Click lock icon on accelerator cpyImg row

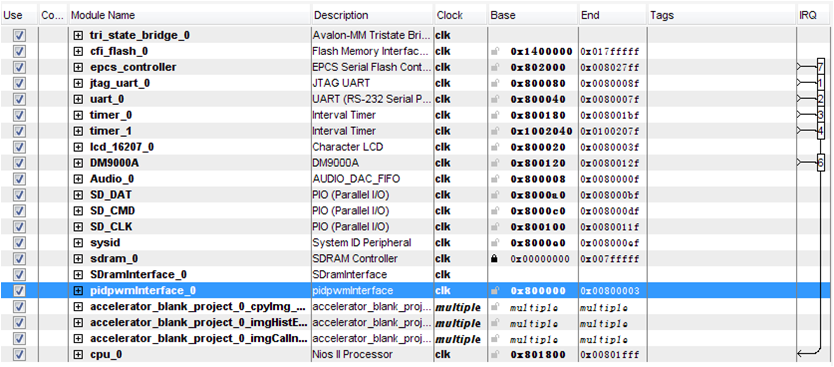pos(495,307)
